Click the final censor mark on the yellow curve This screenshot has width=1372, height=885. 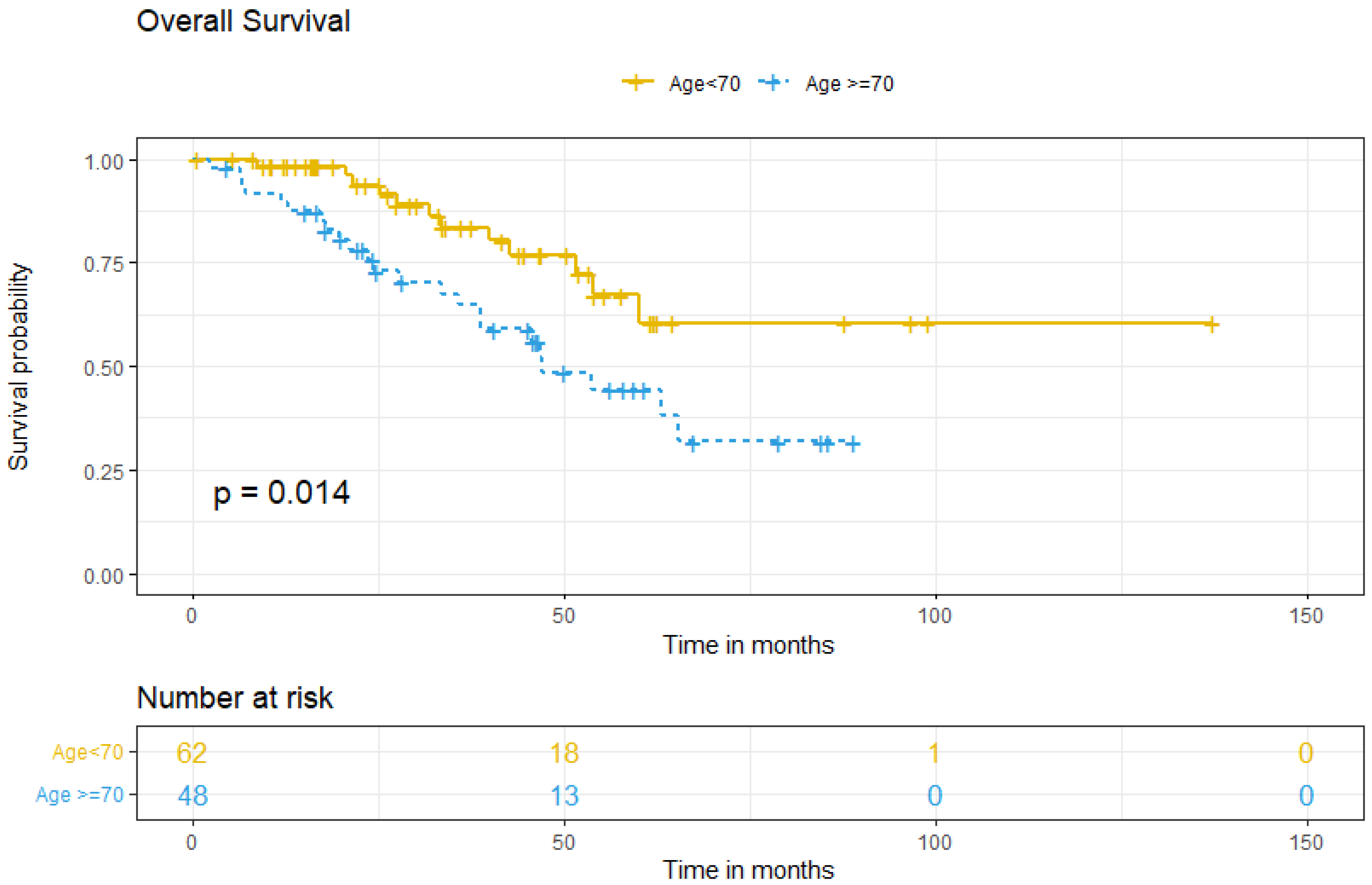[1211, 324]
